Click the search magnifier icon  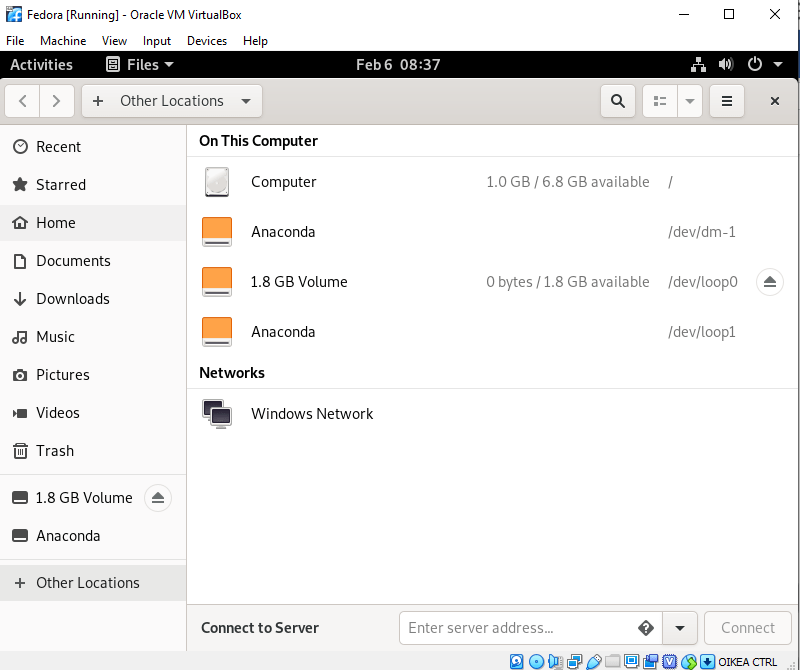click(x=618, y=101)
